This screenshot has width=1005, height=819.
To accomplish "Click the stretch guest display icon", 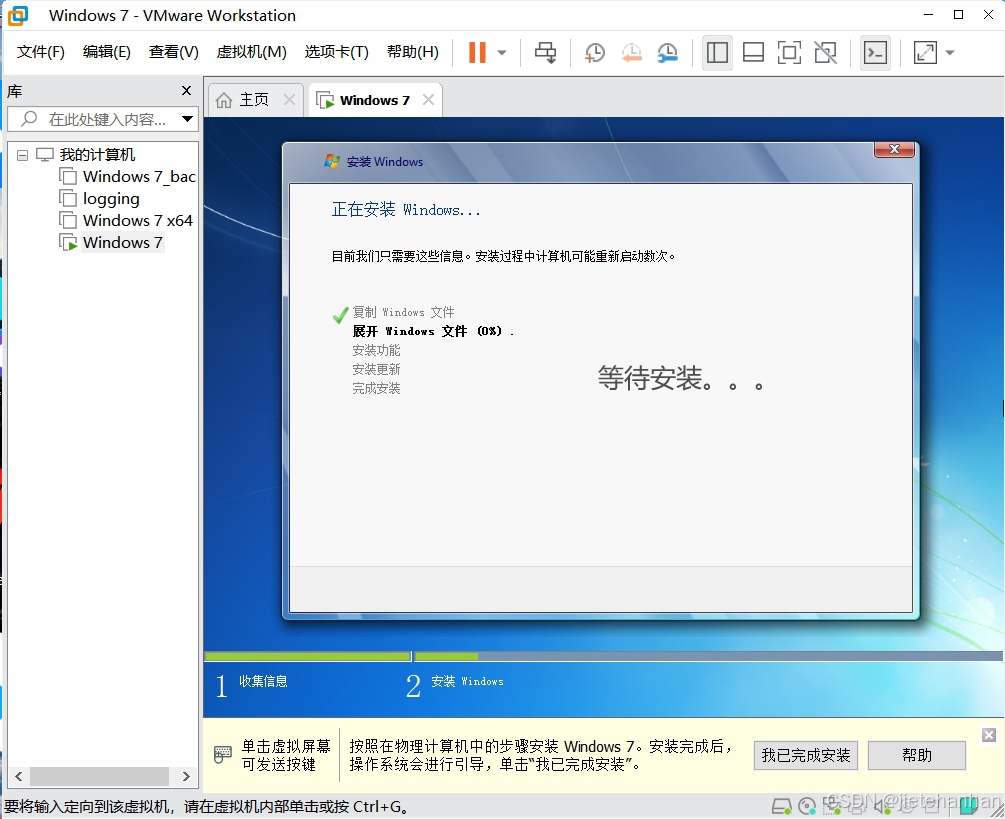I will (x=926, y=53).
